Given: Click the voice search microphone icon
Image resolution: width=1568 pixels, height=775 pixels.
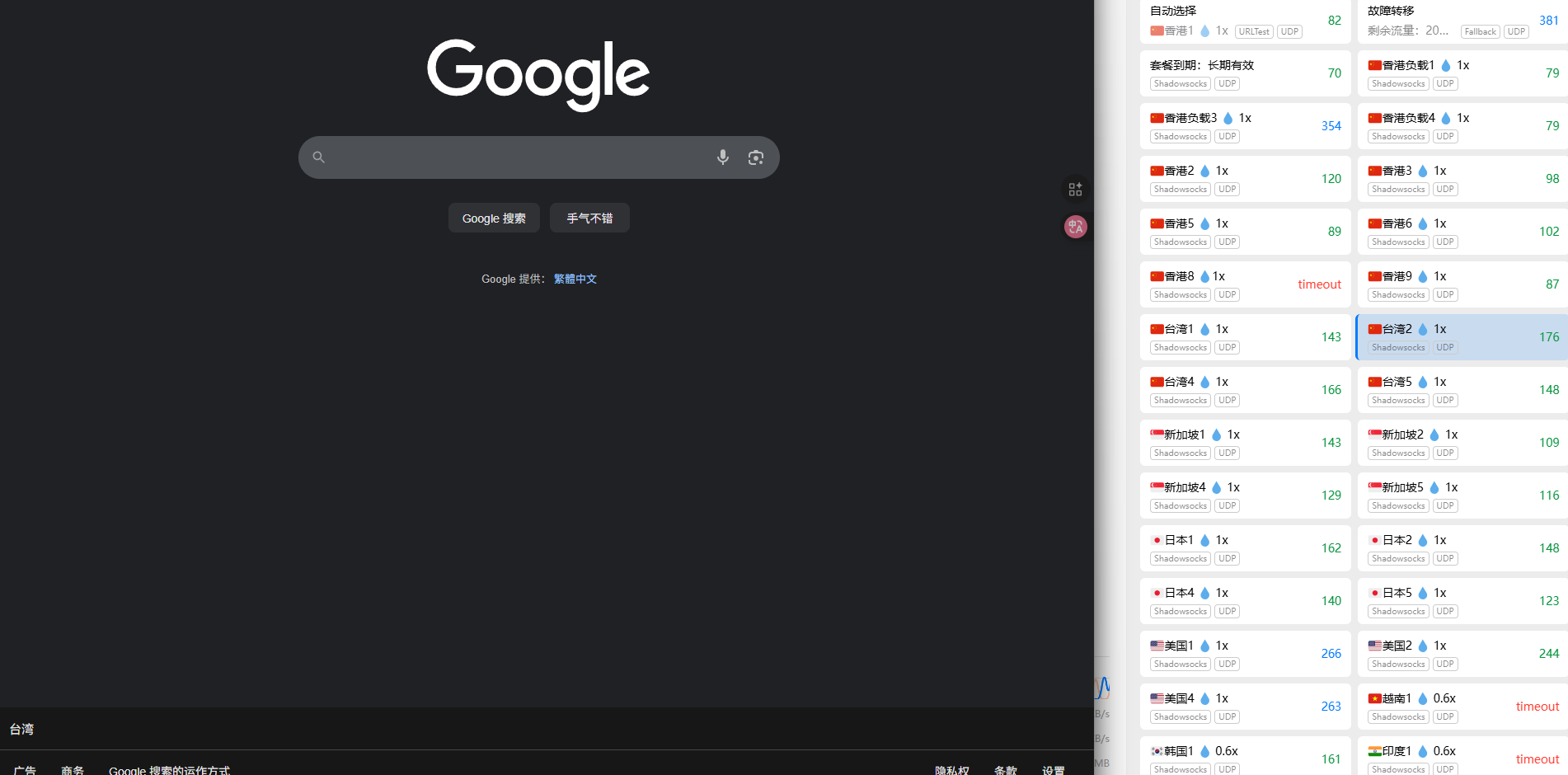Looking at the screenshot, I should click(x=722, y=157).
